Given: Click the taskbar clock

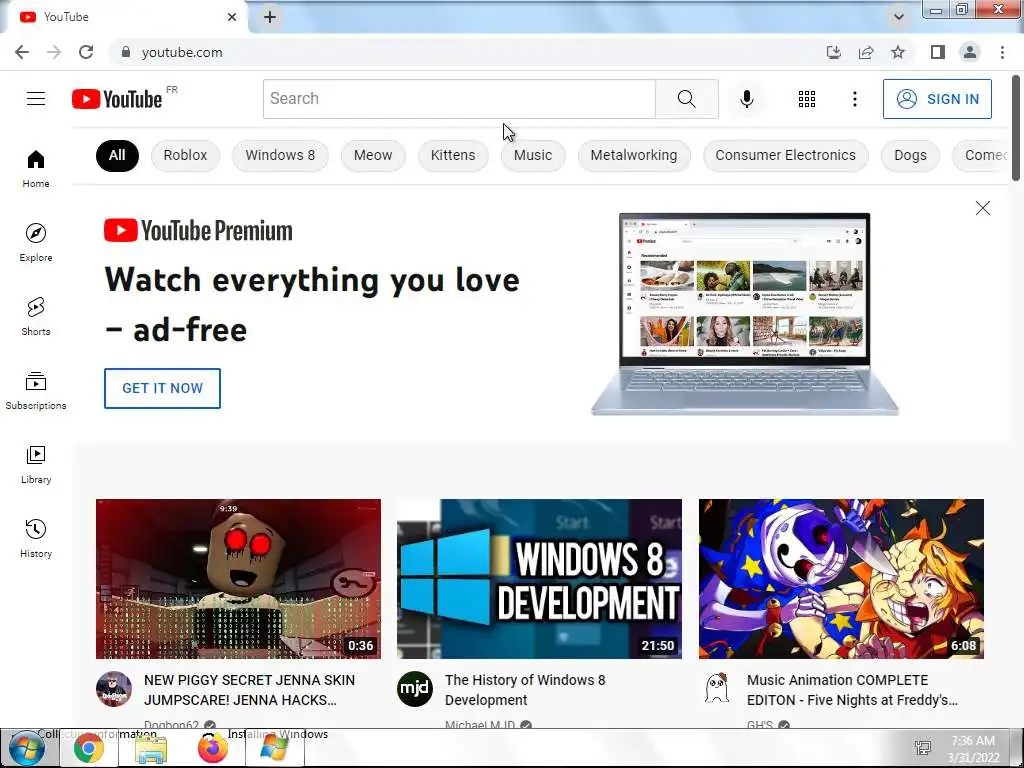Looking at the screenshot, I should pyautogui.click(x=973, y=749).
